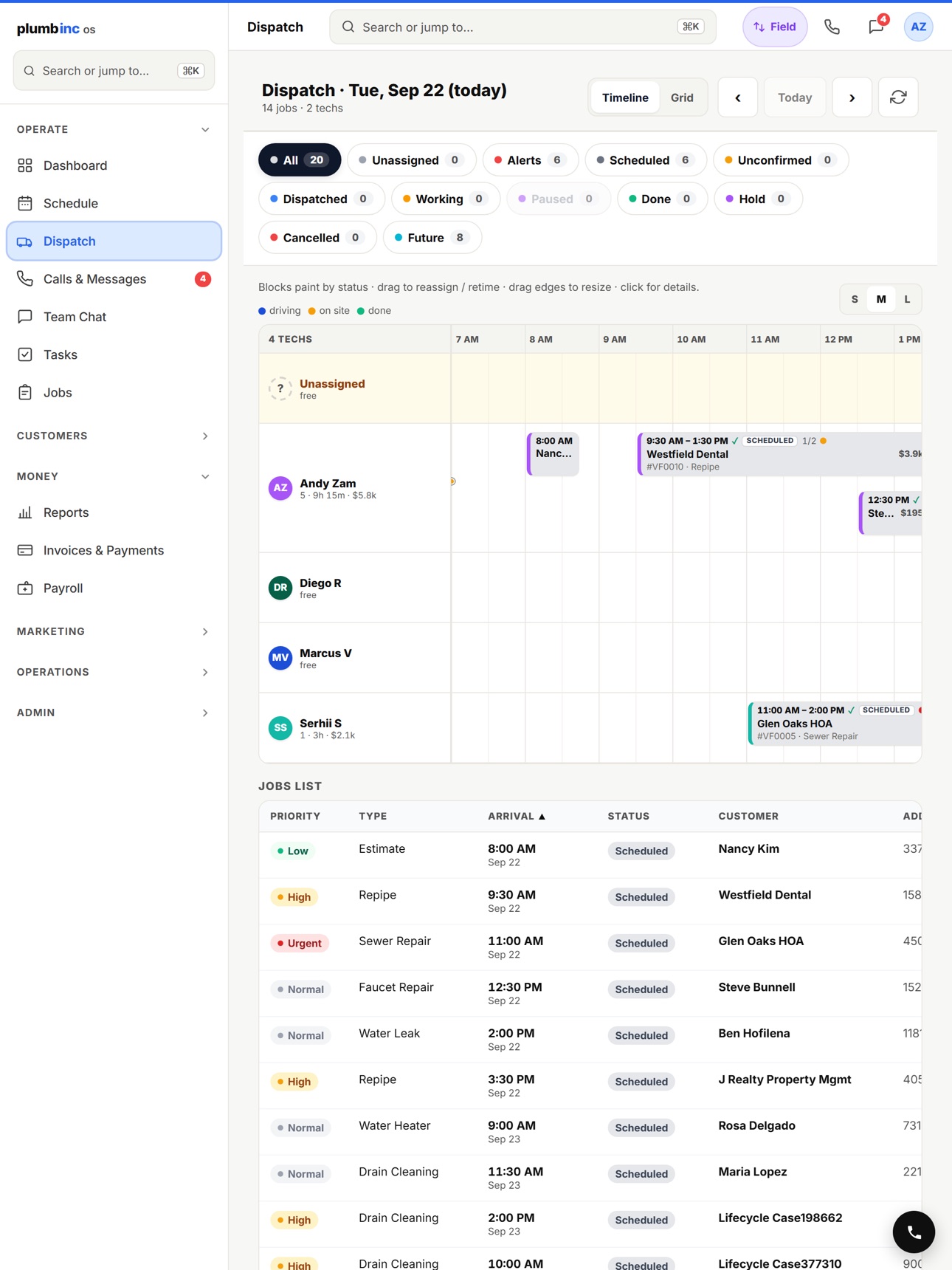The height and width of the screenshot is (1270, 952).
Task: Set timeline size to S
Action: point(855,299)
